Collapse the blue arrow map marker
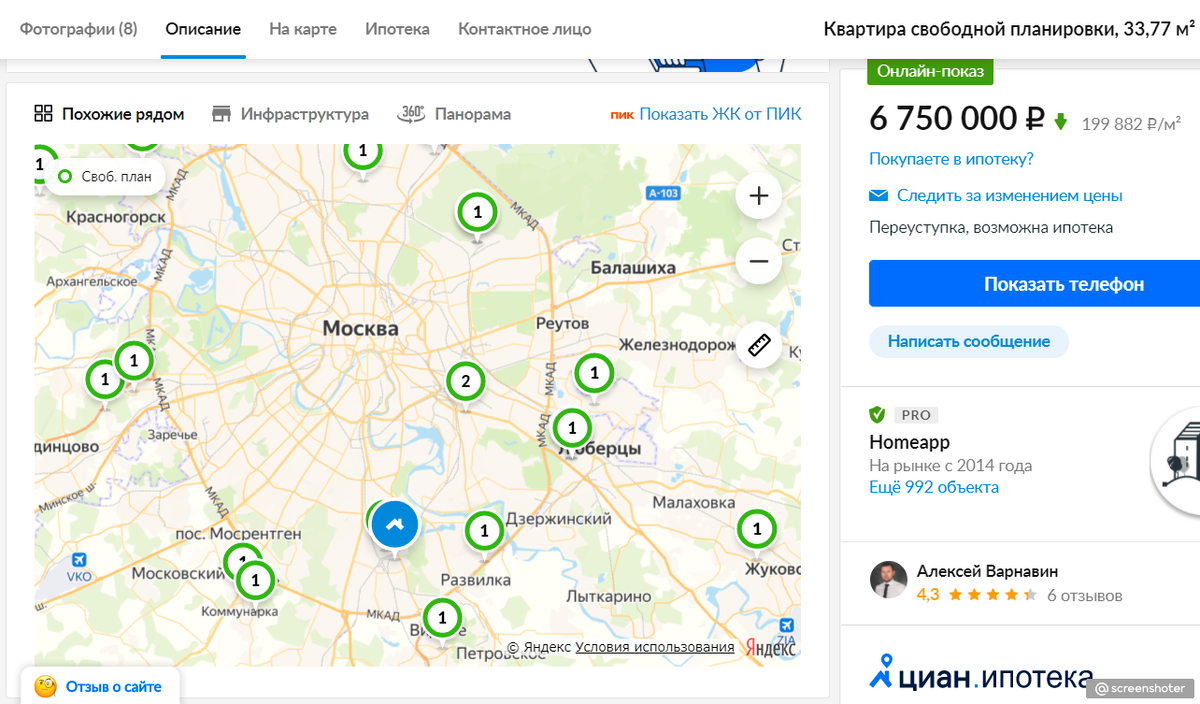The height and width of the screenshot is (704, 1200). (394, 523)
